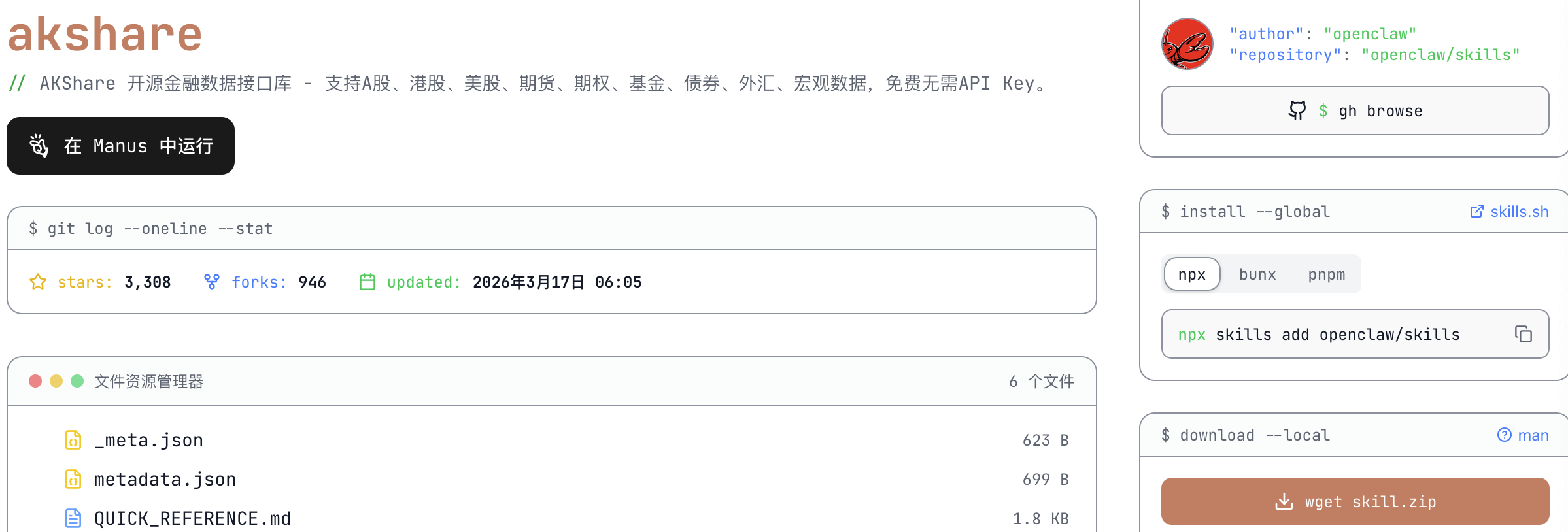This screenshot has height=532, width=1568.
Task: Click the gh browse button
Action: coord(1355,111)
